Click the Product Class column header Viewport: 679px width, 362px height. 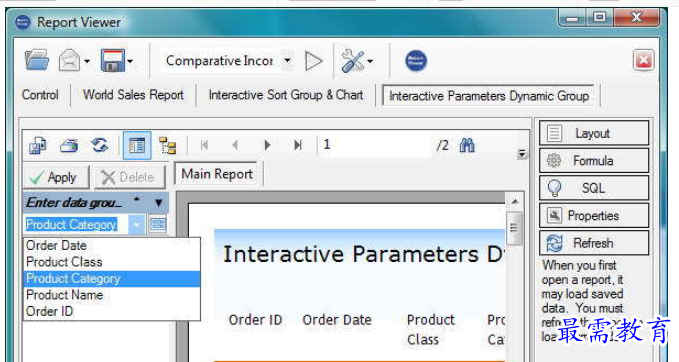pyautogui.click(x=431, y=330)
